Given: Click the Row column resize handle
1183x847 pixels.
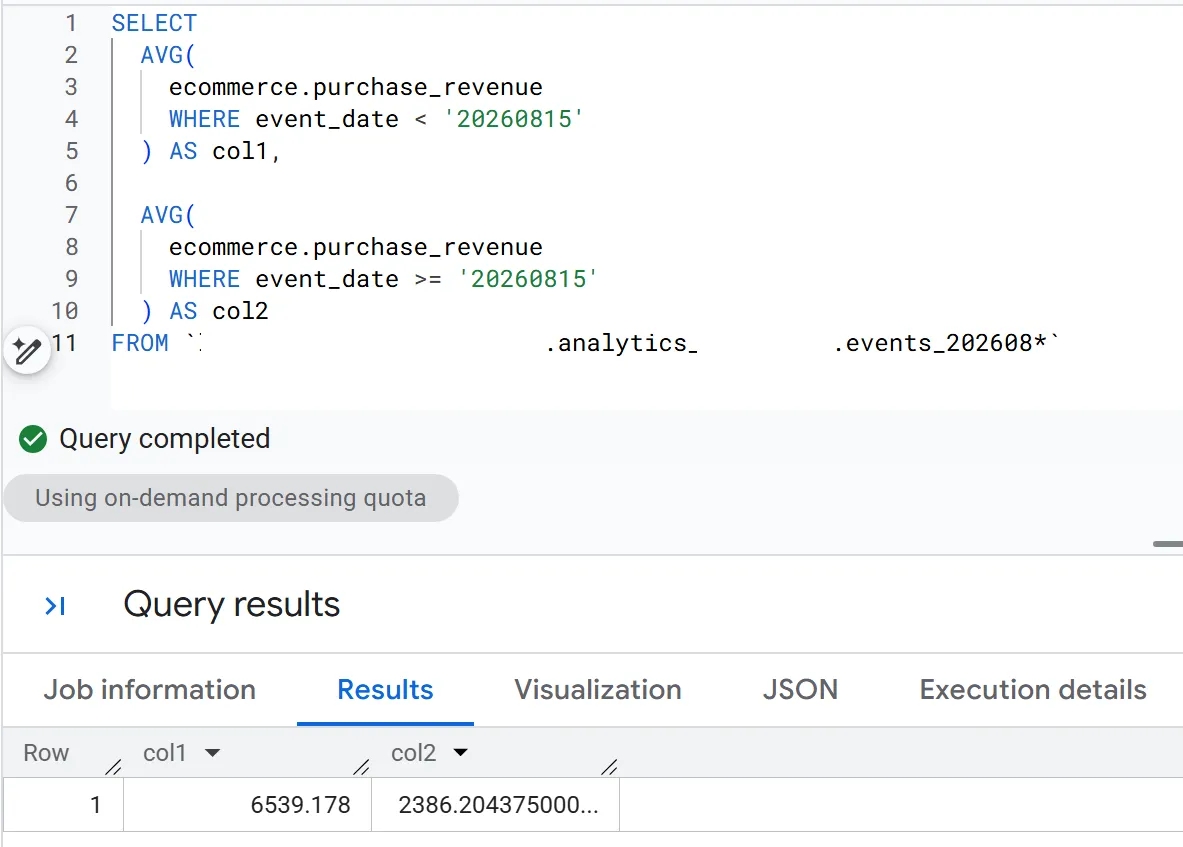Looking at the screenshot, I should (114, 767).
